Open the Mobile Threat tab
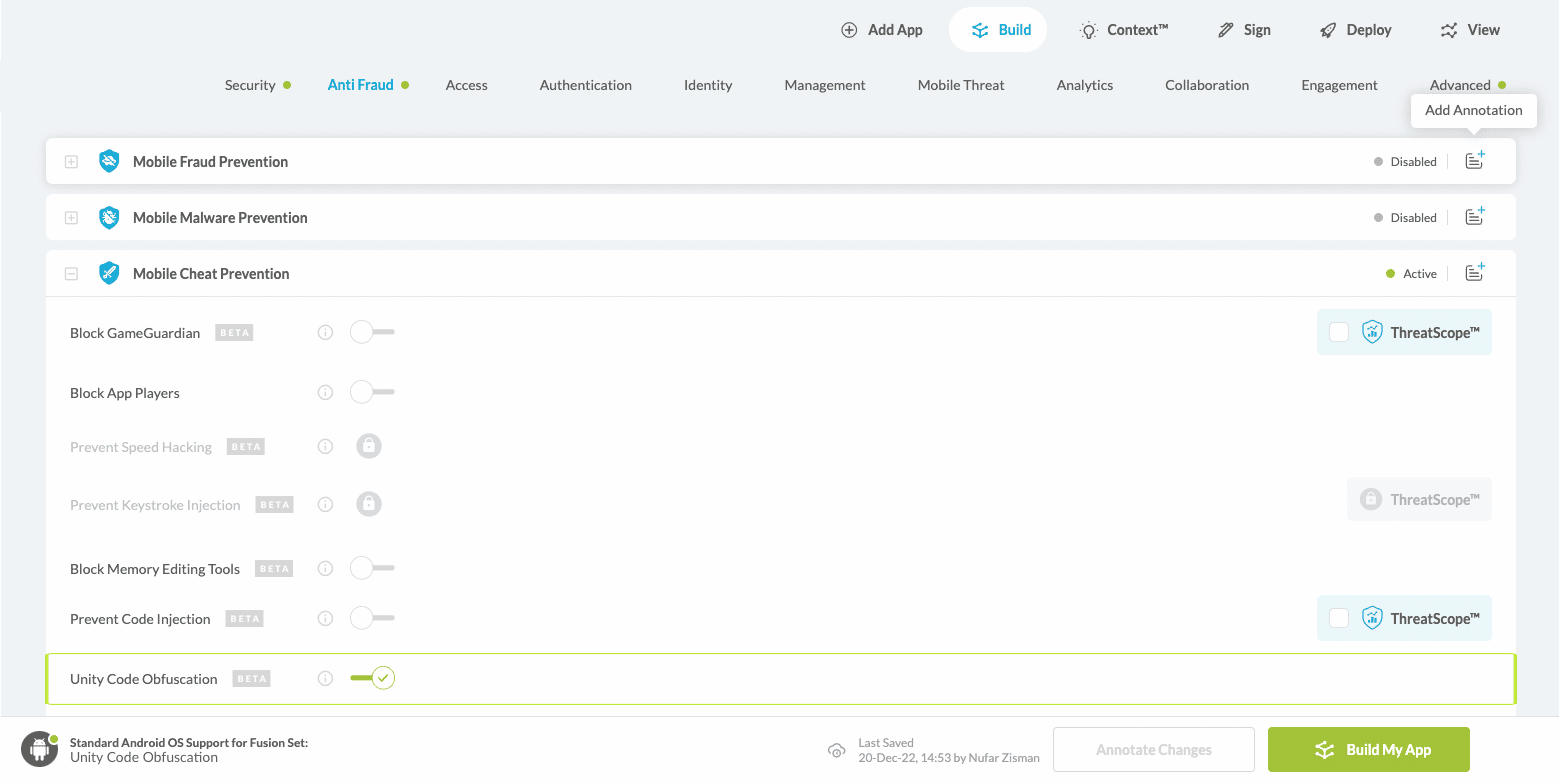This screenshot has width=1559, height=784. (961, 85)
